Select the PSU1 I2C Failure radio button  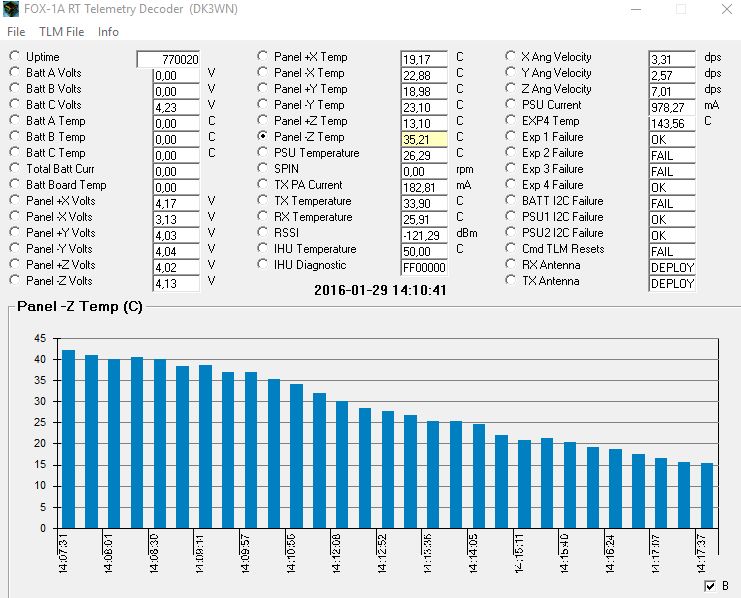click(510, 217)
